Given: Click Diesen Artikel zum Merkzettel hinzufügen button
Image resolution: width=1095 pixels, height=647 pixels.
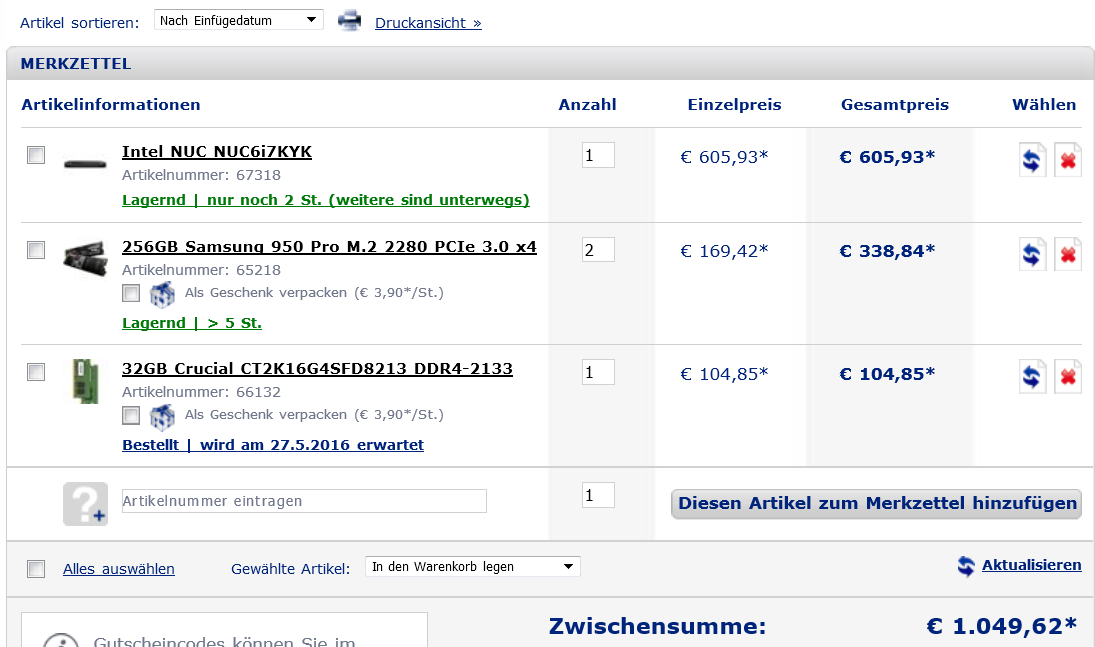Looking at the screenshot, I should (876, 504).
